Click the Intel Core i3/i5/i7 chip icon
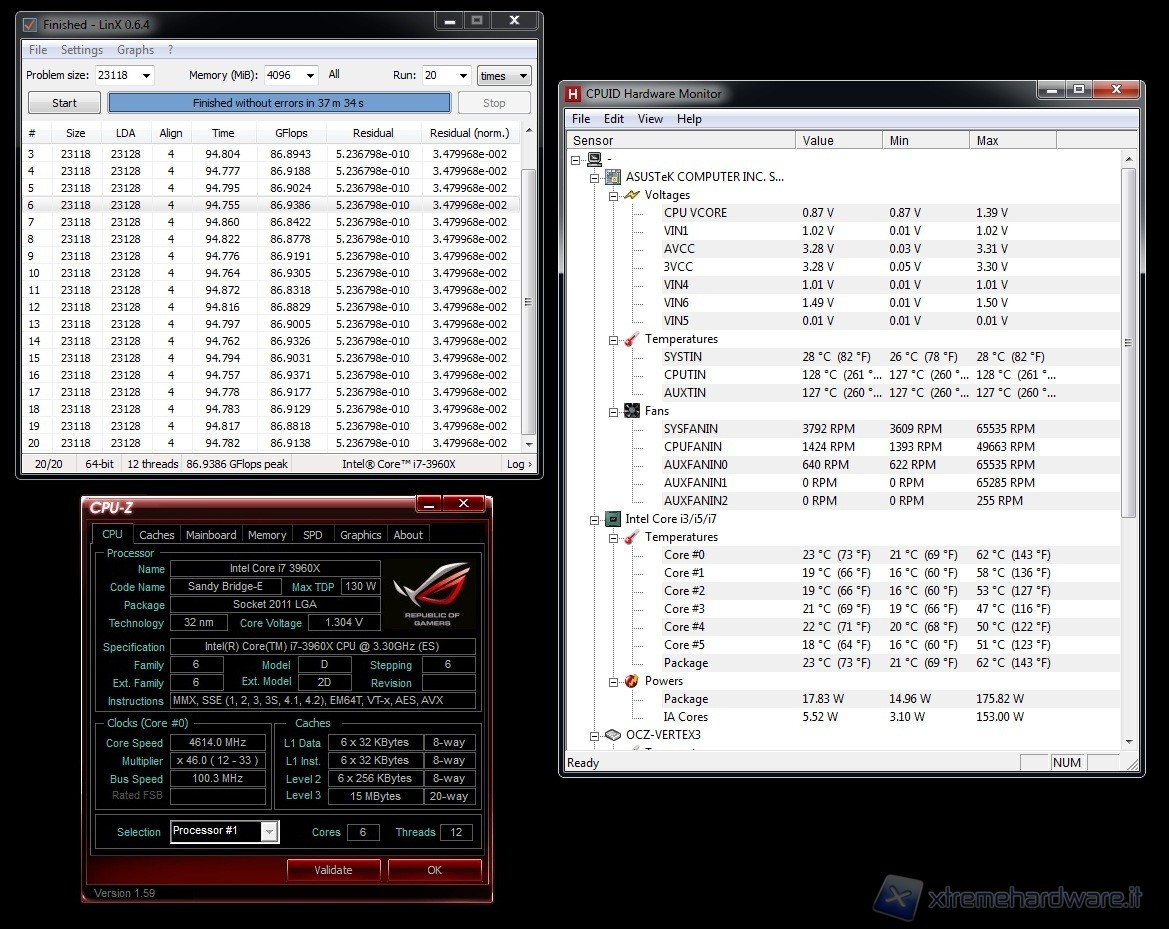The image size is (1169, 929). (x=612, y=519)
